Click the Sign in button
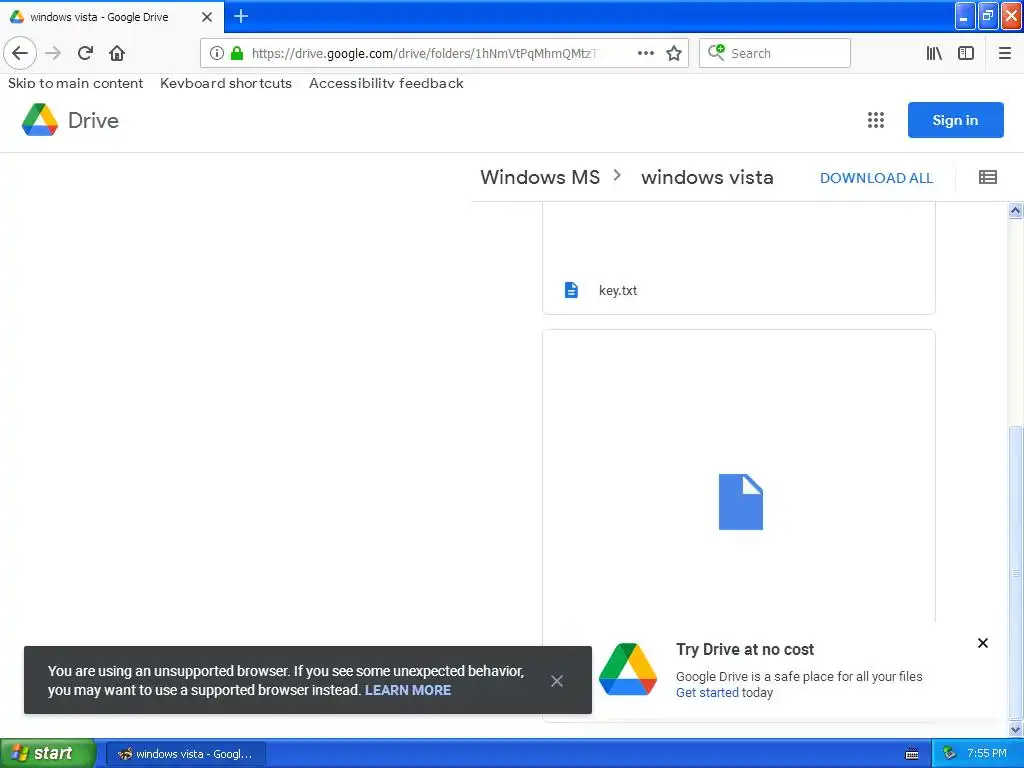Viewport: 1024px width, 768px height. 955,120
